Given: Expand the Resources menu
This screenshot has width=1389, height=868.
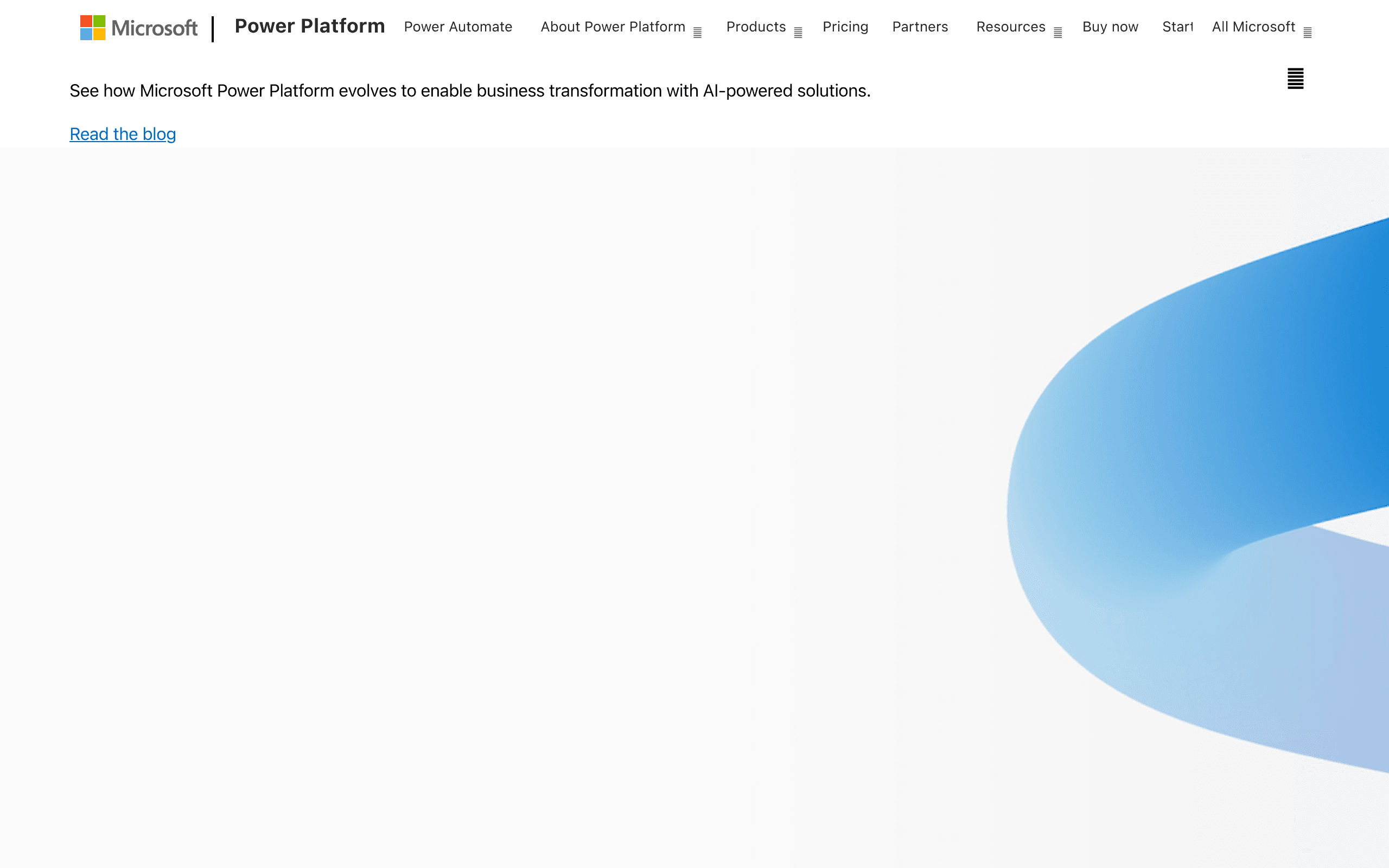Looking at the screenshot, I should coord(1020,27).
